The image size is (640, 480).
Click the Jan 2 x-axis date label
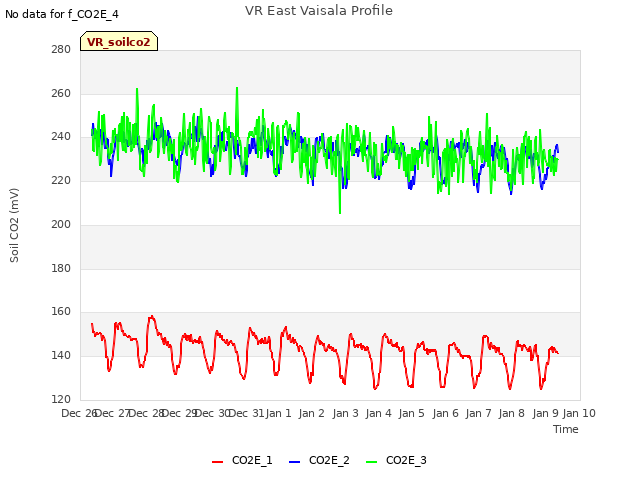tap(311, 413)
